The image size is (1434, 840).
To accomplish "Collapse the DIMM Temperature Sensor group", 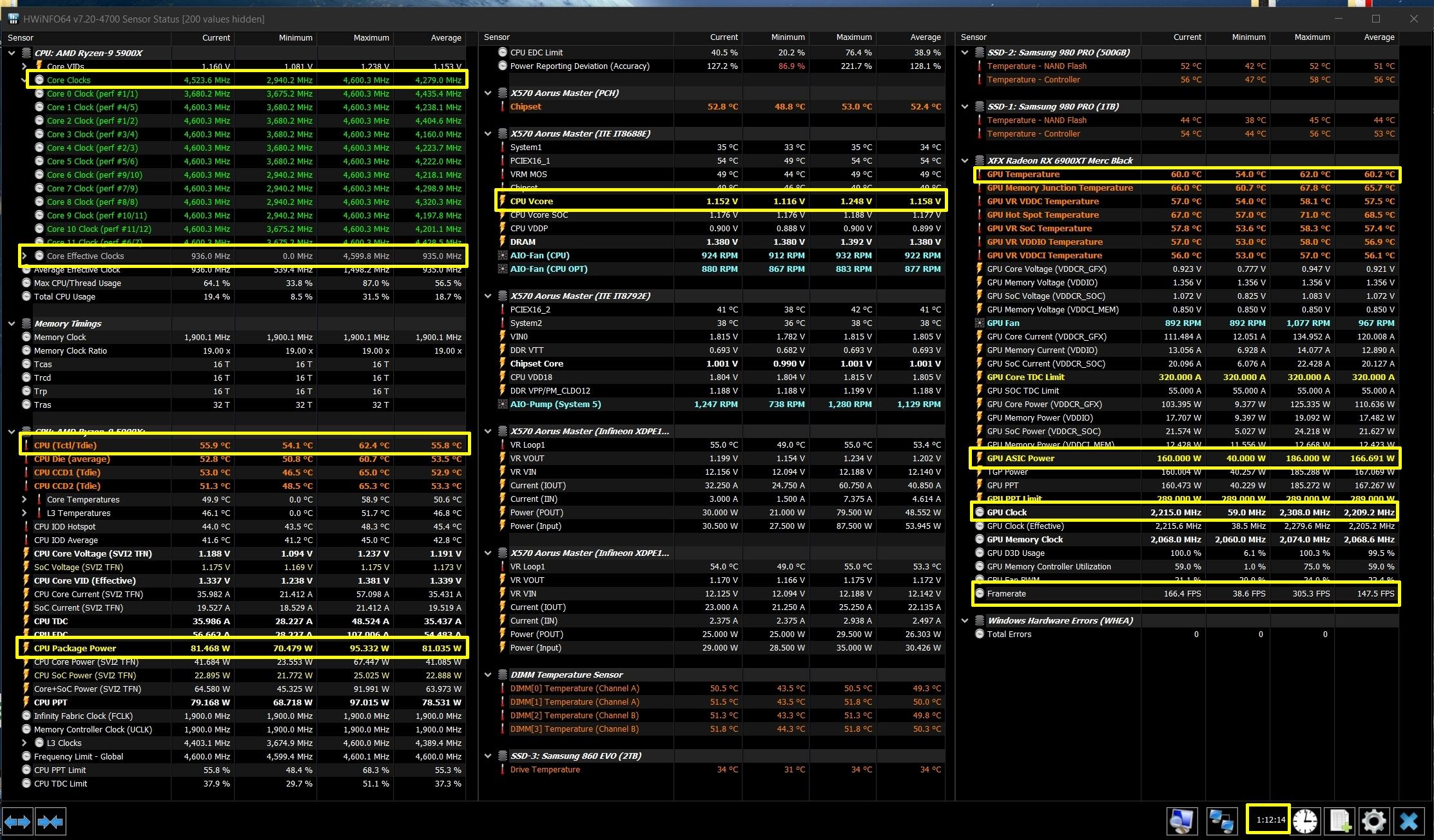I will 488,674.
